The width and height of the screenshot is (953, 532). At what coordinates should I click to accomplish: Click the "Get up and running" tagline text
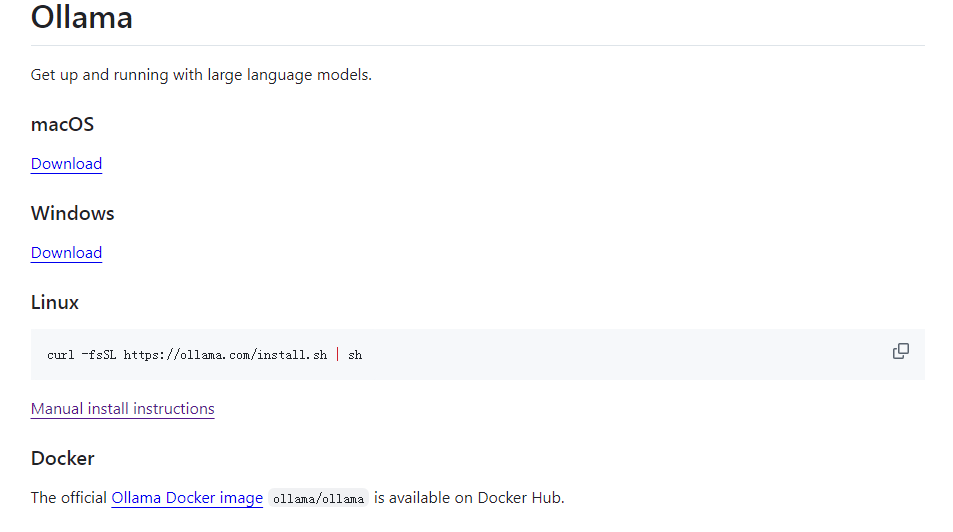coord(90,75)
